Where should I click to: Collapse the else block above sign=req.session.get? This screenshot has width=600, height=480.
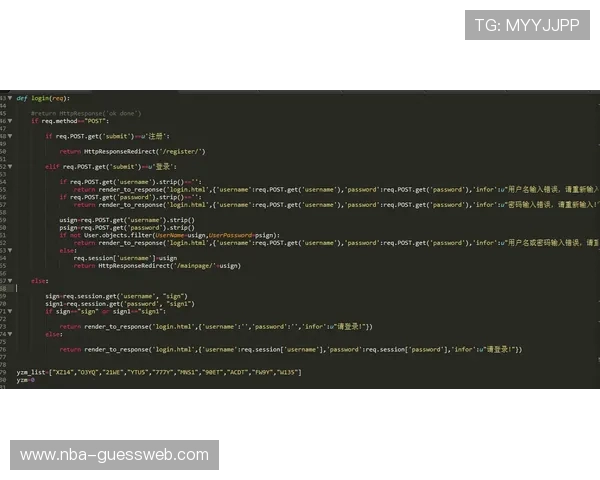[10, 281]
